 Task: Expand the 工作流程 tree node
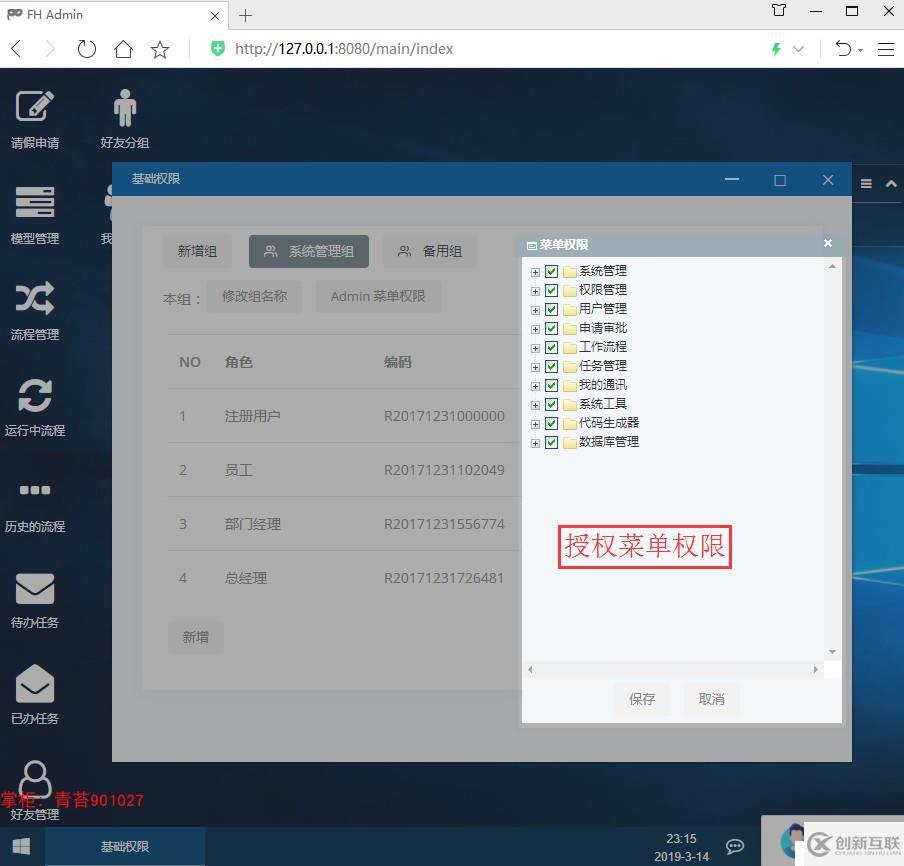tap(535, 348)
